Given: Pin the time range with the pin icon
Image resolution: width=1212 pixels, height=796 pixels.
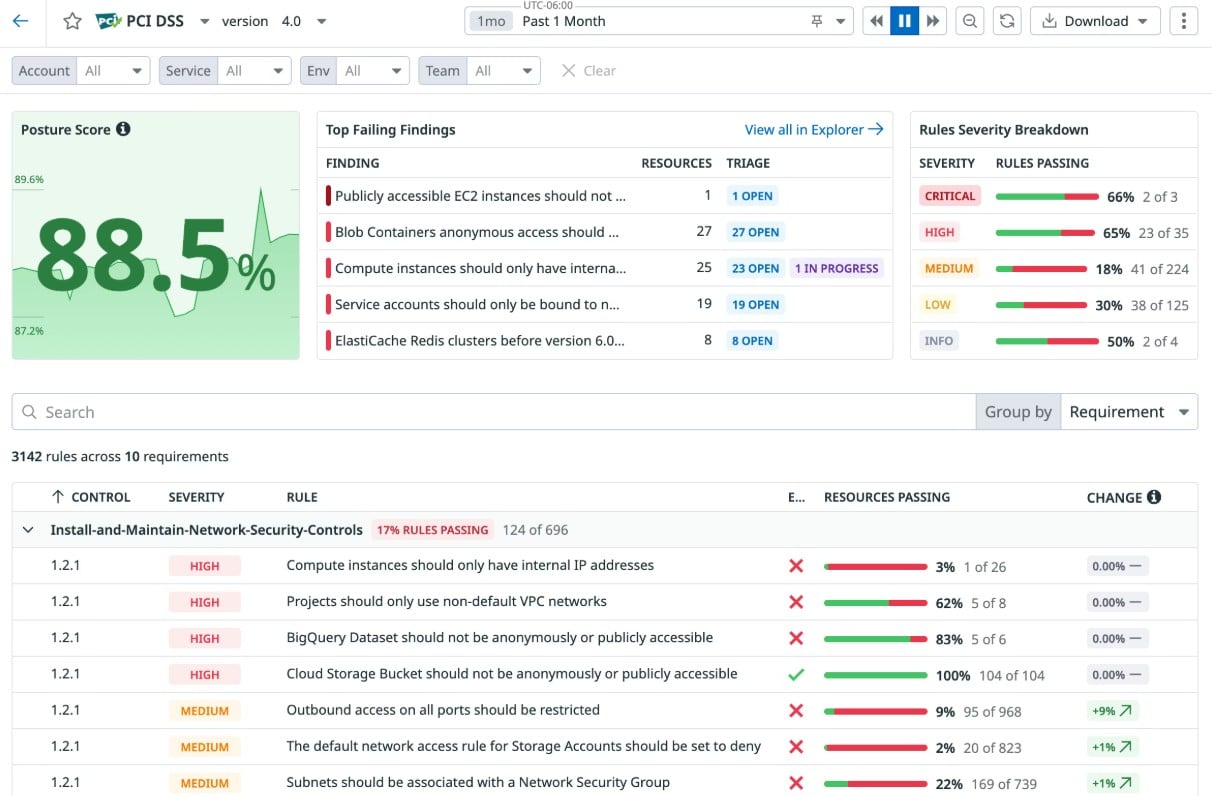Looking at the screenshot, I should pyautogui.click(x=817, y=20).
